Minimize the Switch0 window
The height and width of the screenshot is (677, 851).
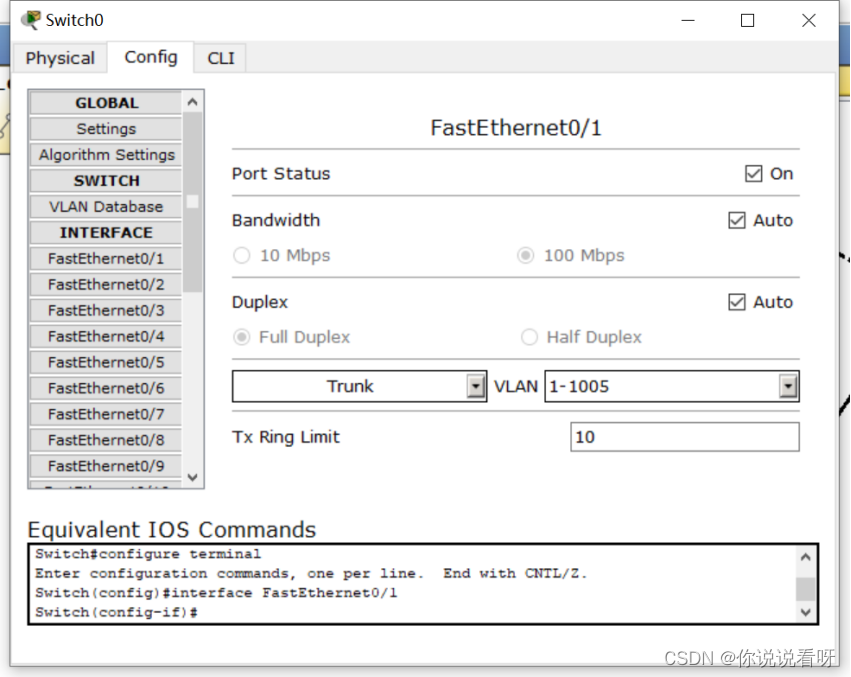[x=688, y=21]
